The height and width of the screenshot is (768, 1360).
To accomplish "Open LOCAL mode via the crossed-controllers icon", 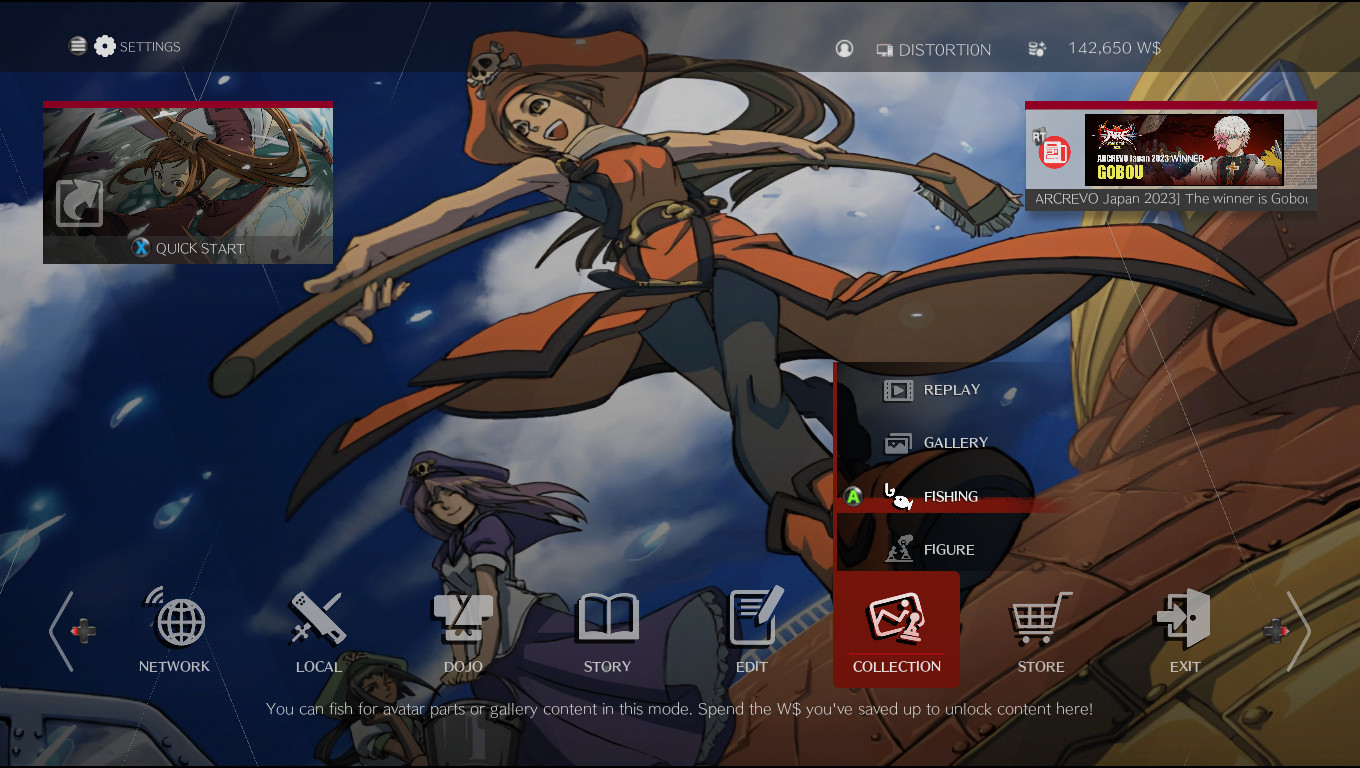I will coord(318,617).
